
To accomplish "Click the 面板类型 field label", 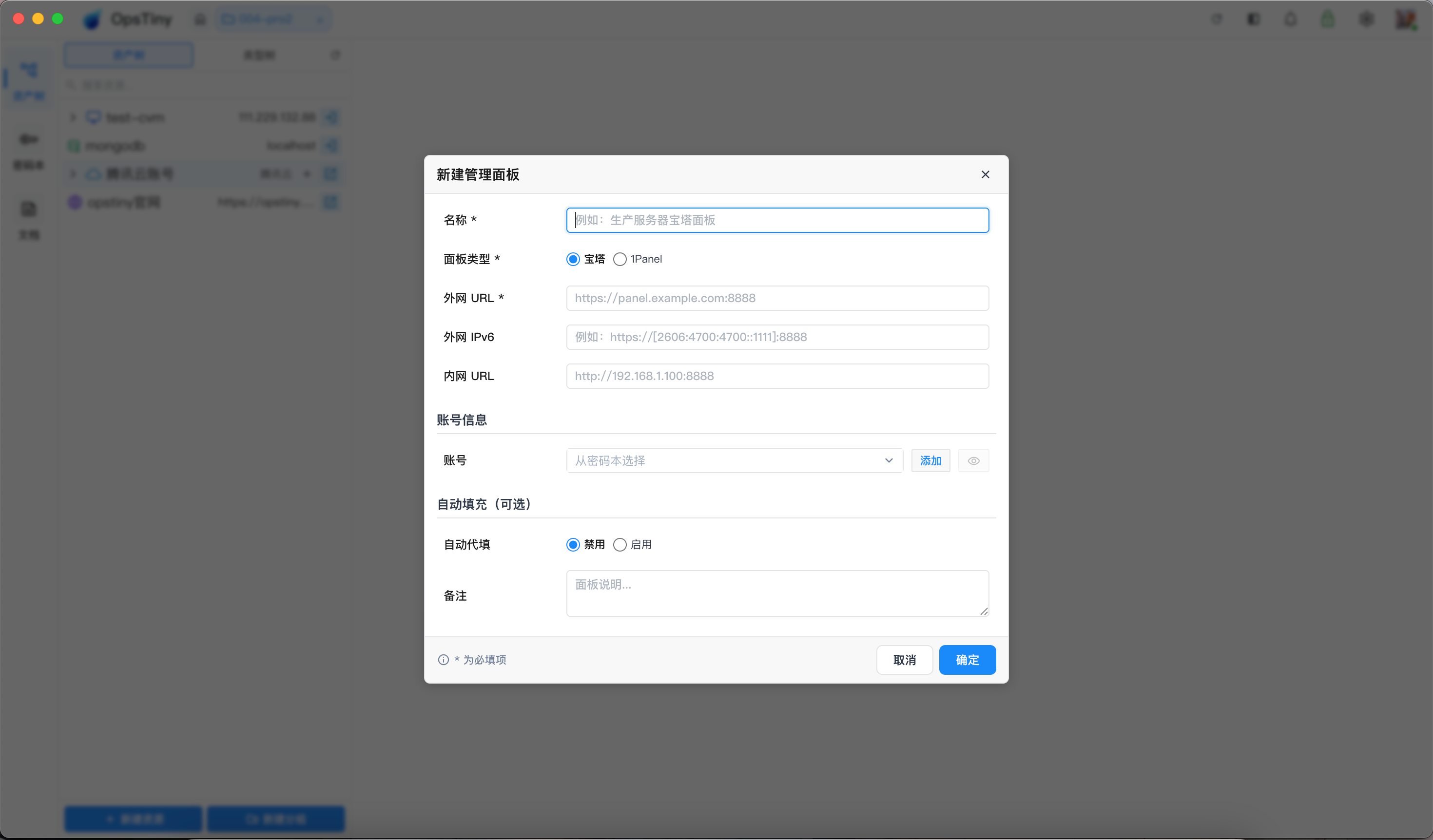I will pos(471,259).
